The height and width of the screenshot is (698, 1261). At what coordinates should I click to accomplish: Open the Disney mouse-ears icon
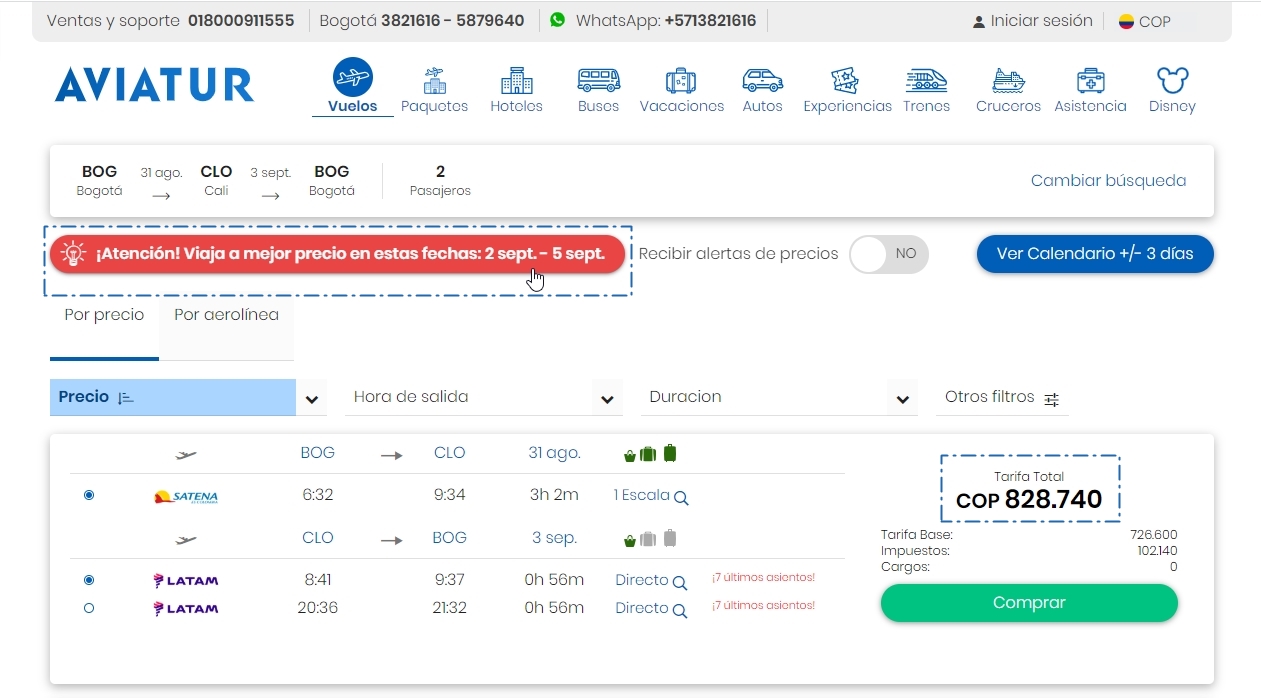[1172, 80]
